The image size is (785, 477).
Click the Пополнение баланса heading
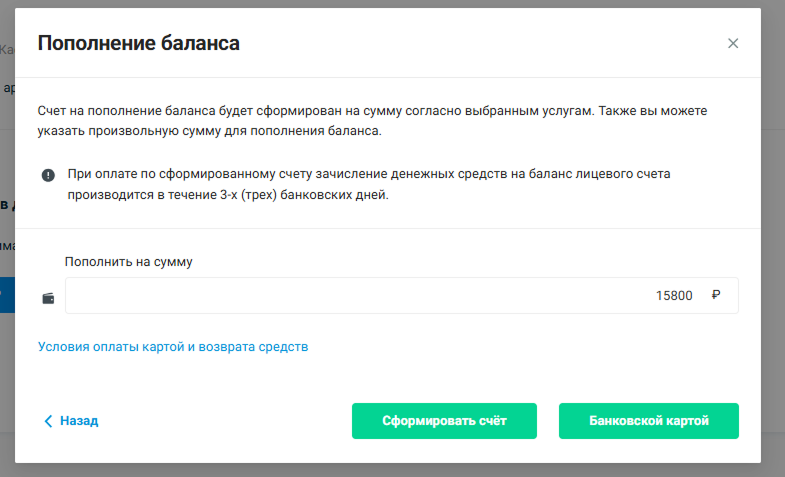[139, 43]
